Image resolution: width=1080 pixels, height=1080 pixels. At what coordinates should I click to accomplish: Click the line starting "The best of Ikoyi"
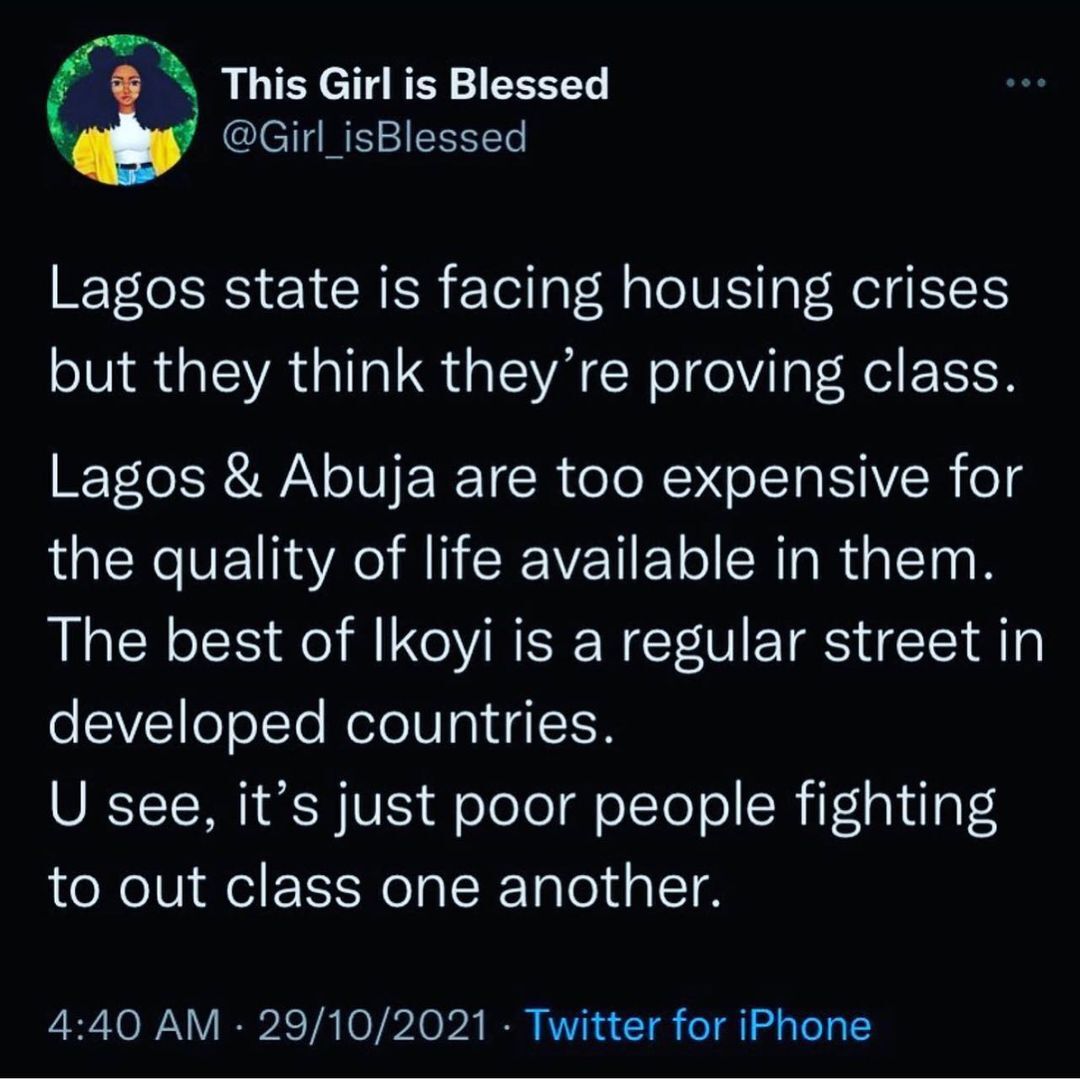547,641
